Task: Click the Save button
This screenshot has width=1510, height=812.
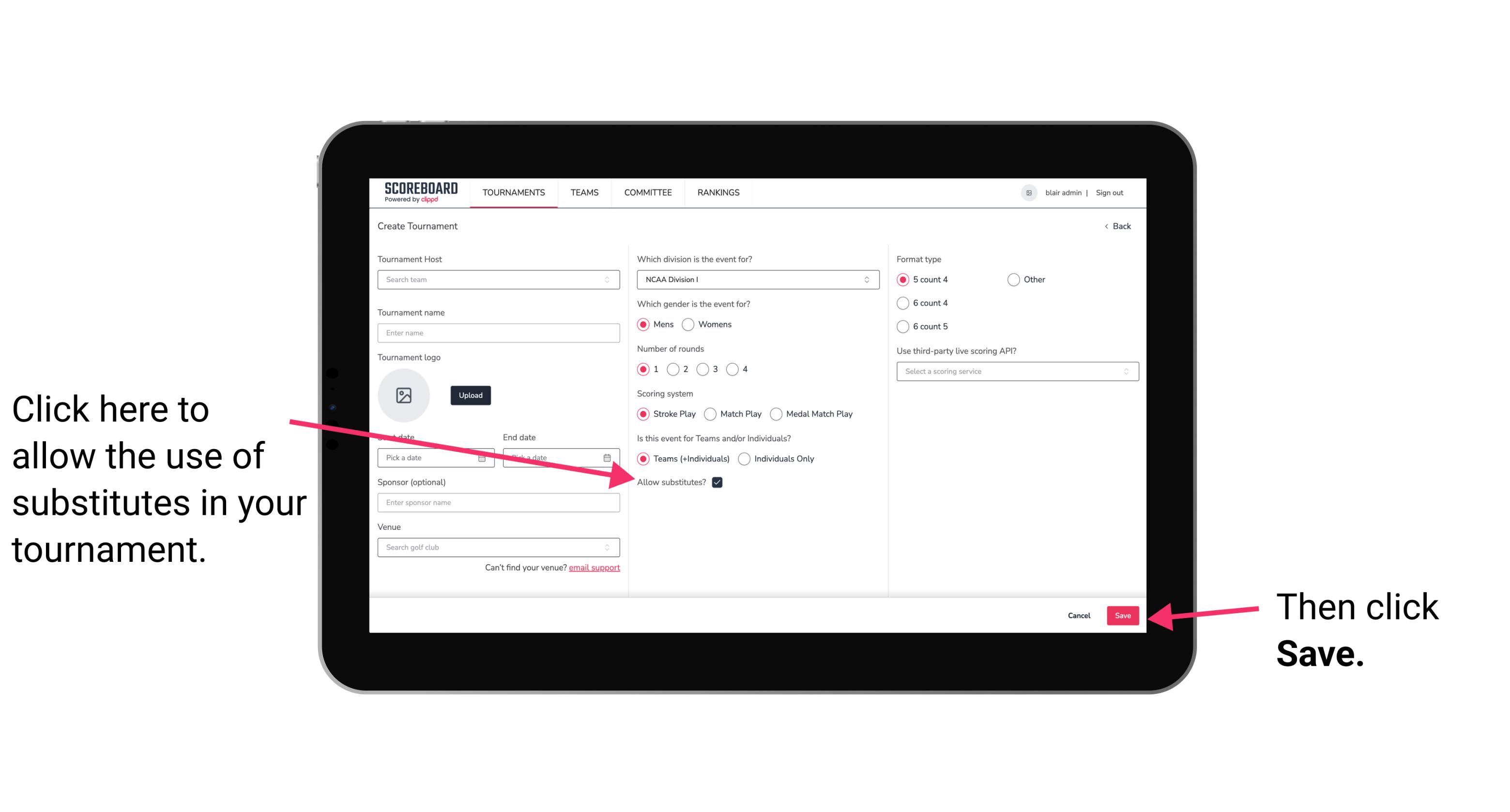Action: tap(1123, 614)
